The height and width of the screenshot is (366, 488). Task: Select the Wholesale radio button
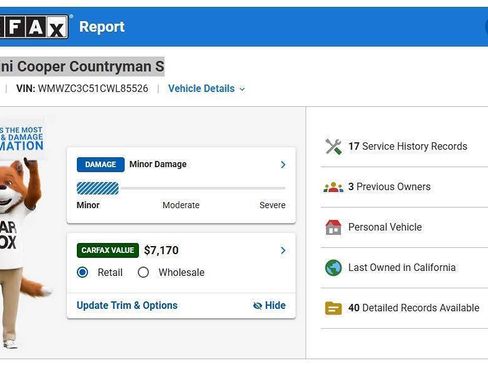tap(143, 272)
